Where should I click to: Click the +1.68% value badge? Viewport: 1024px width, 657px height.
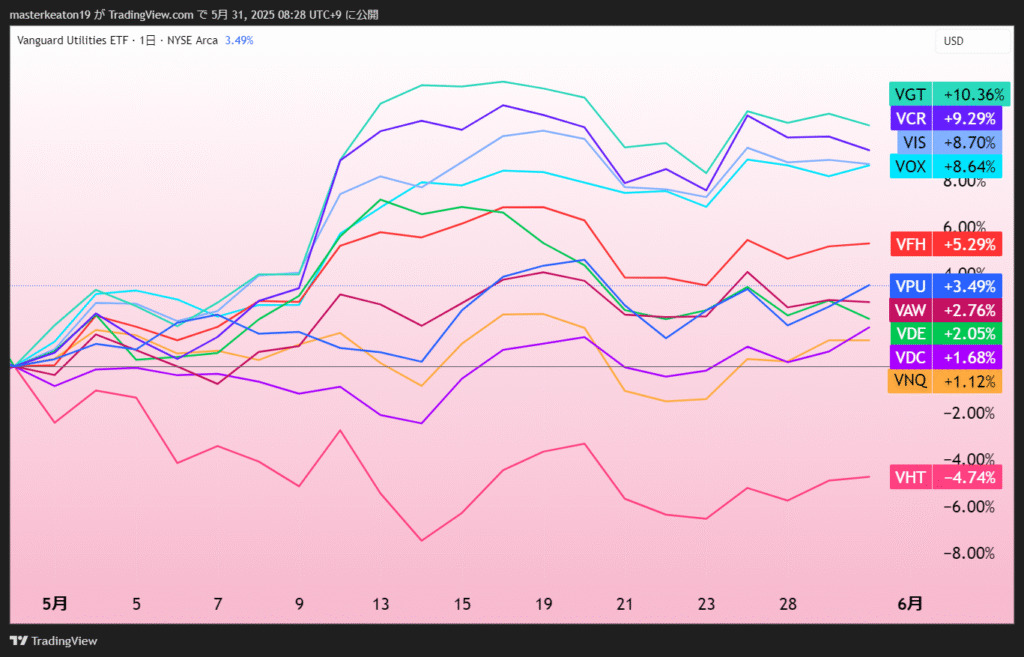pyautogui.click(x=968, y=358)
